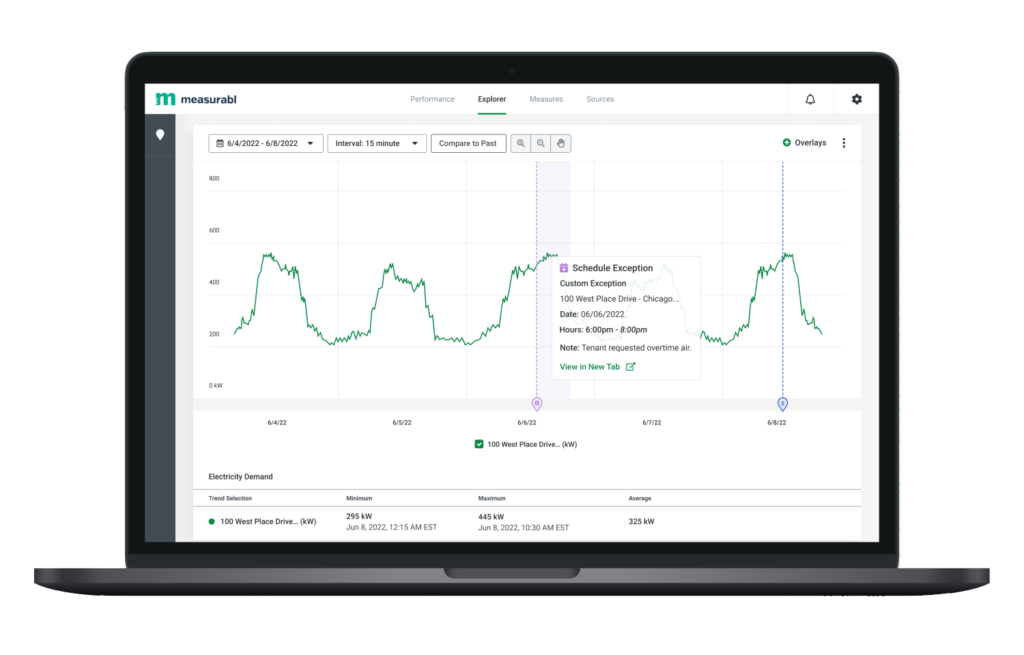Click the 325 kW average value

click(641, 522)
